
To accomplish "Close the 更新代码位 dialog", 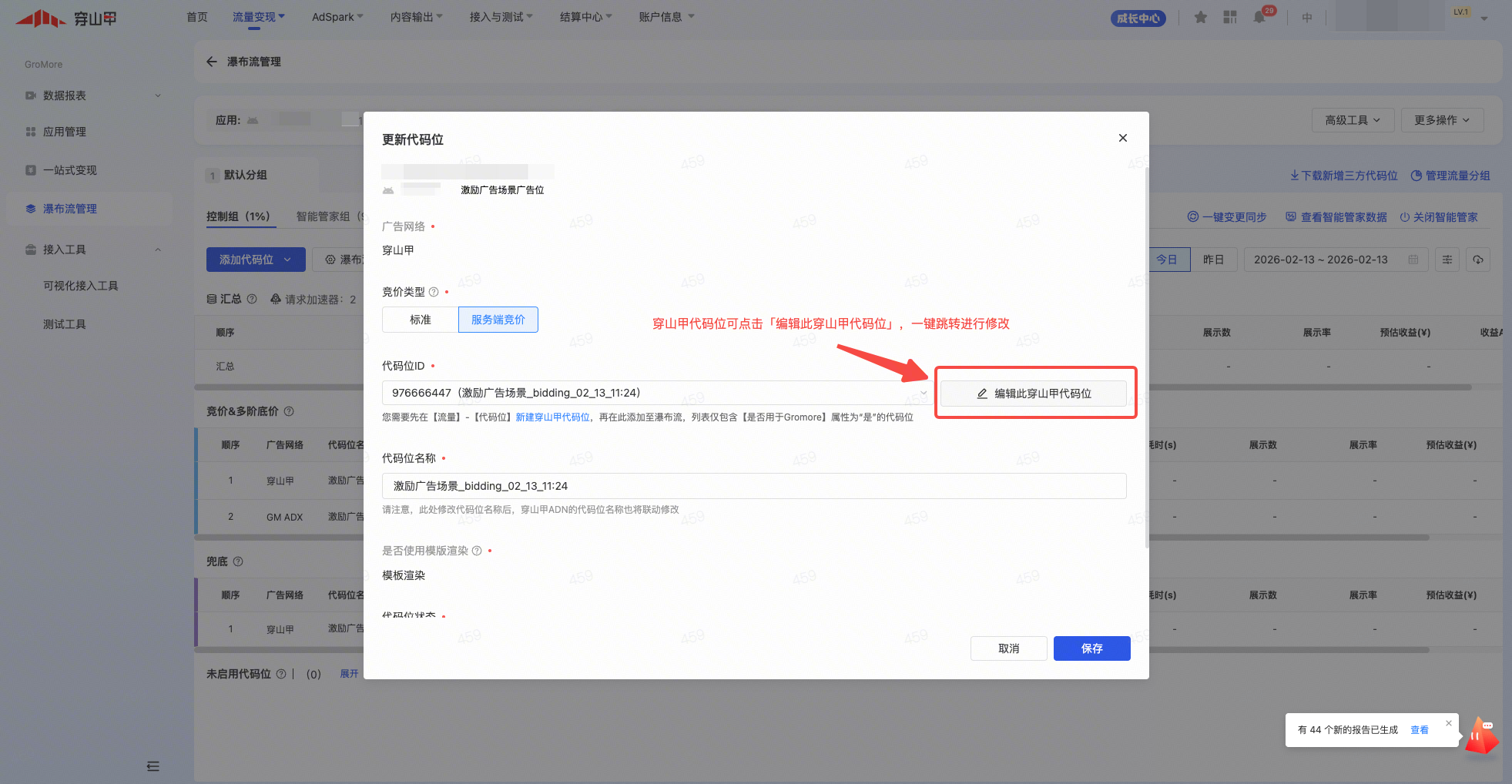I will pyautogui.click(x=1123, y=138).
